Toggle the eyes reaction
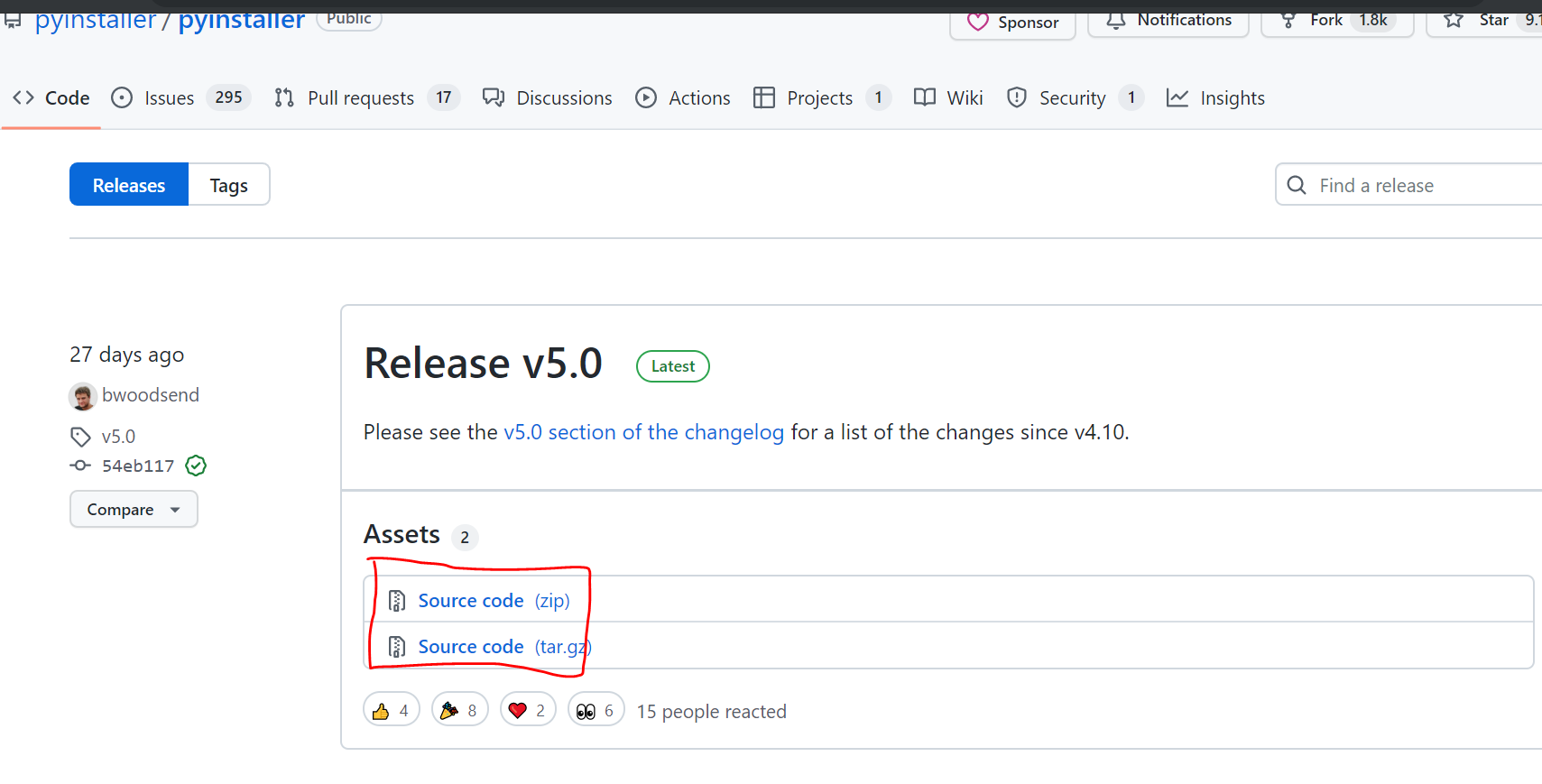Image resolution: width=1542 pixels, height=784 pixels. 596,711
